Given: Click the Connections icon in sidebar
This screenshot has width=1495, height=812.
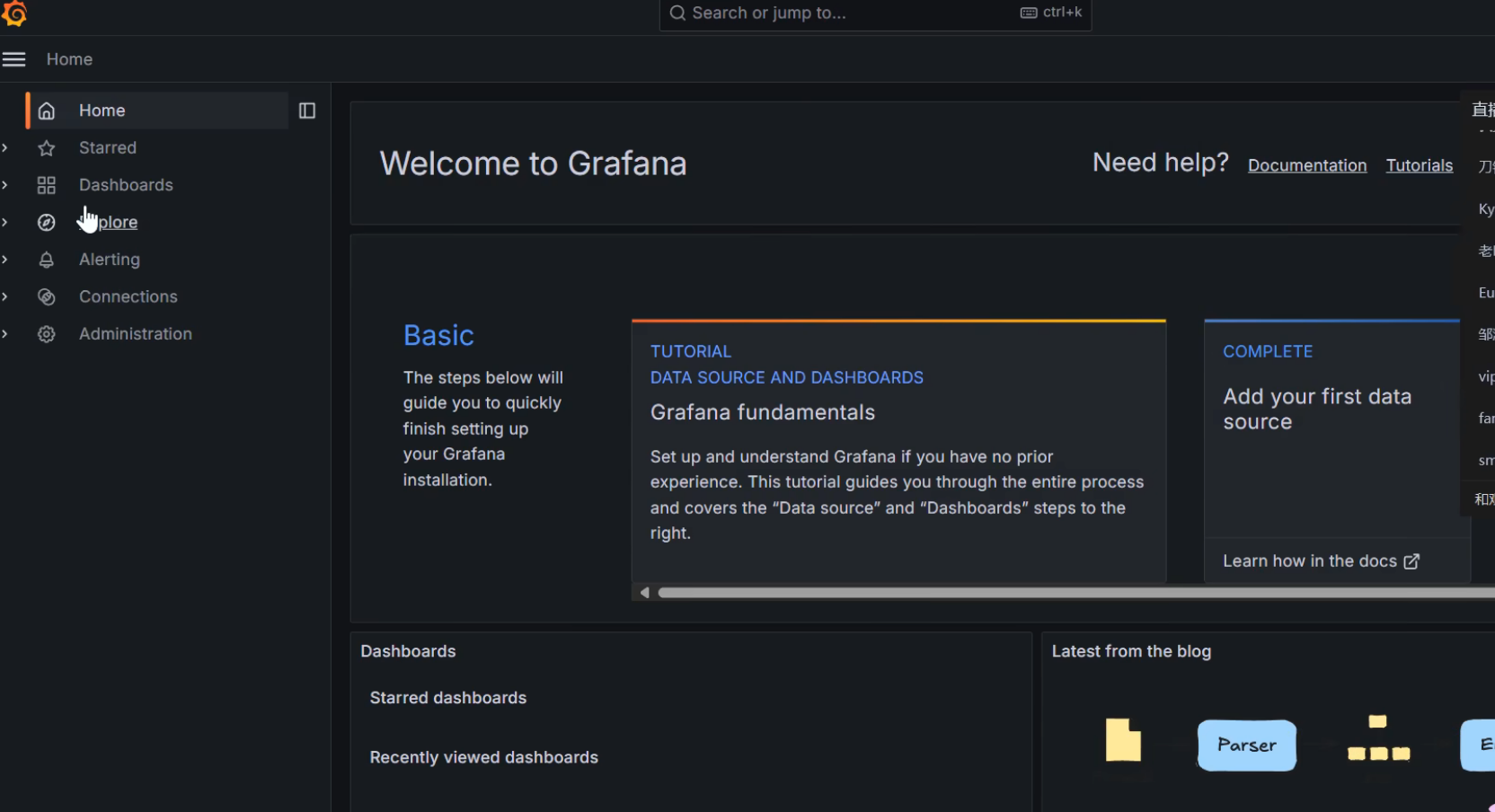Looking at the screenshot, I should [x=47, y=296].
